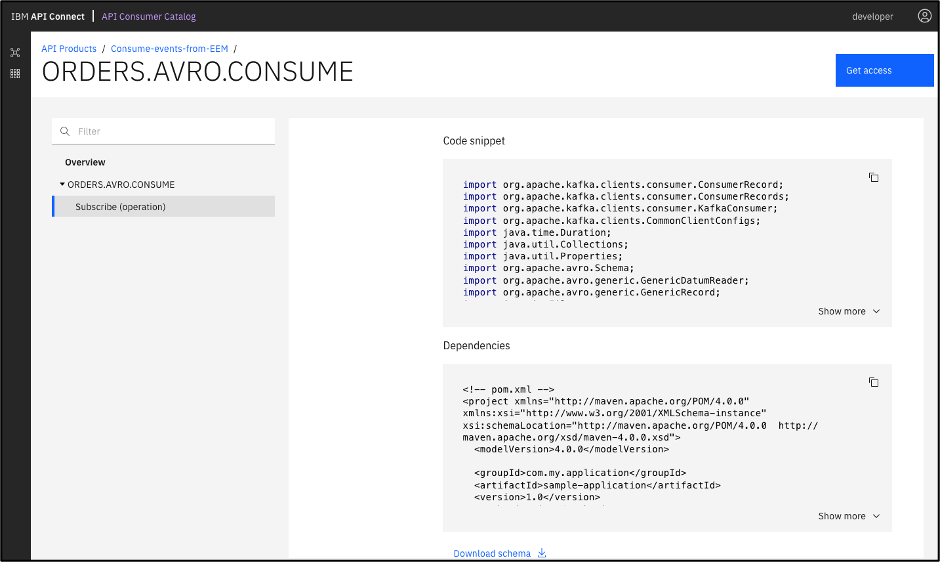Open the API Consumer Catalog header link
This screenshot has width=940, height=562.
click(149, 16)
